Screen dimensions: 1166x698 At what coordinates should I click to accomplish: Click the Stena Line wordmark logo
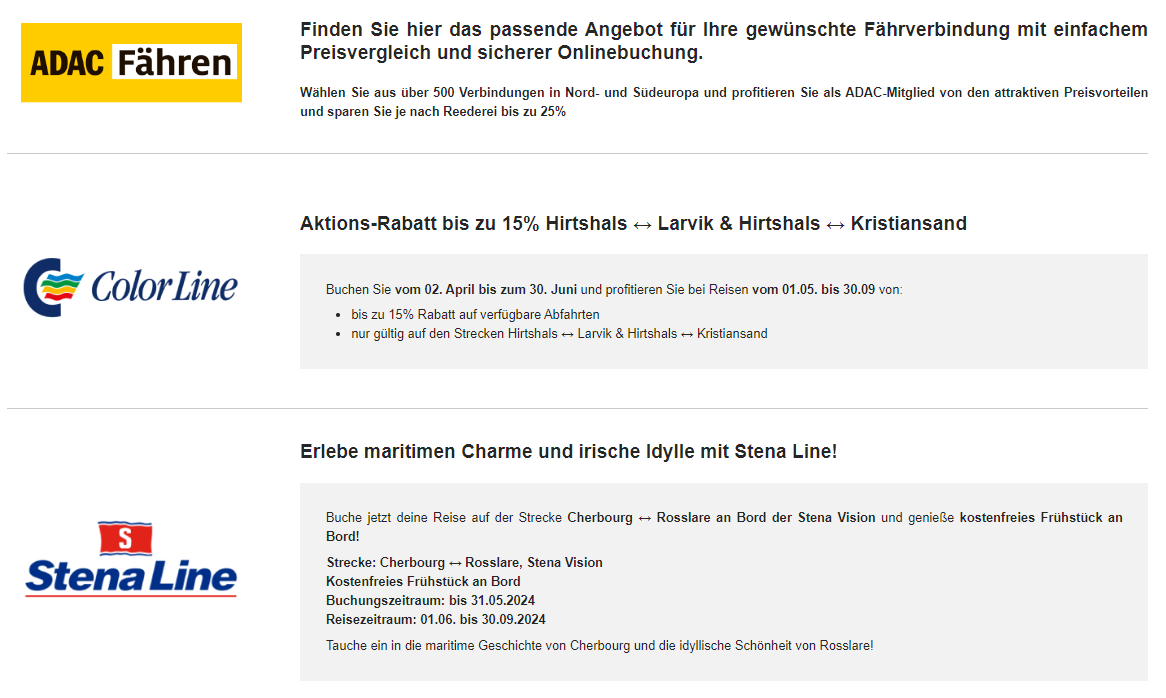point(131,577)
